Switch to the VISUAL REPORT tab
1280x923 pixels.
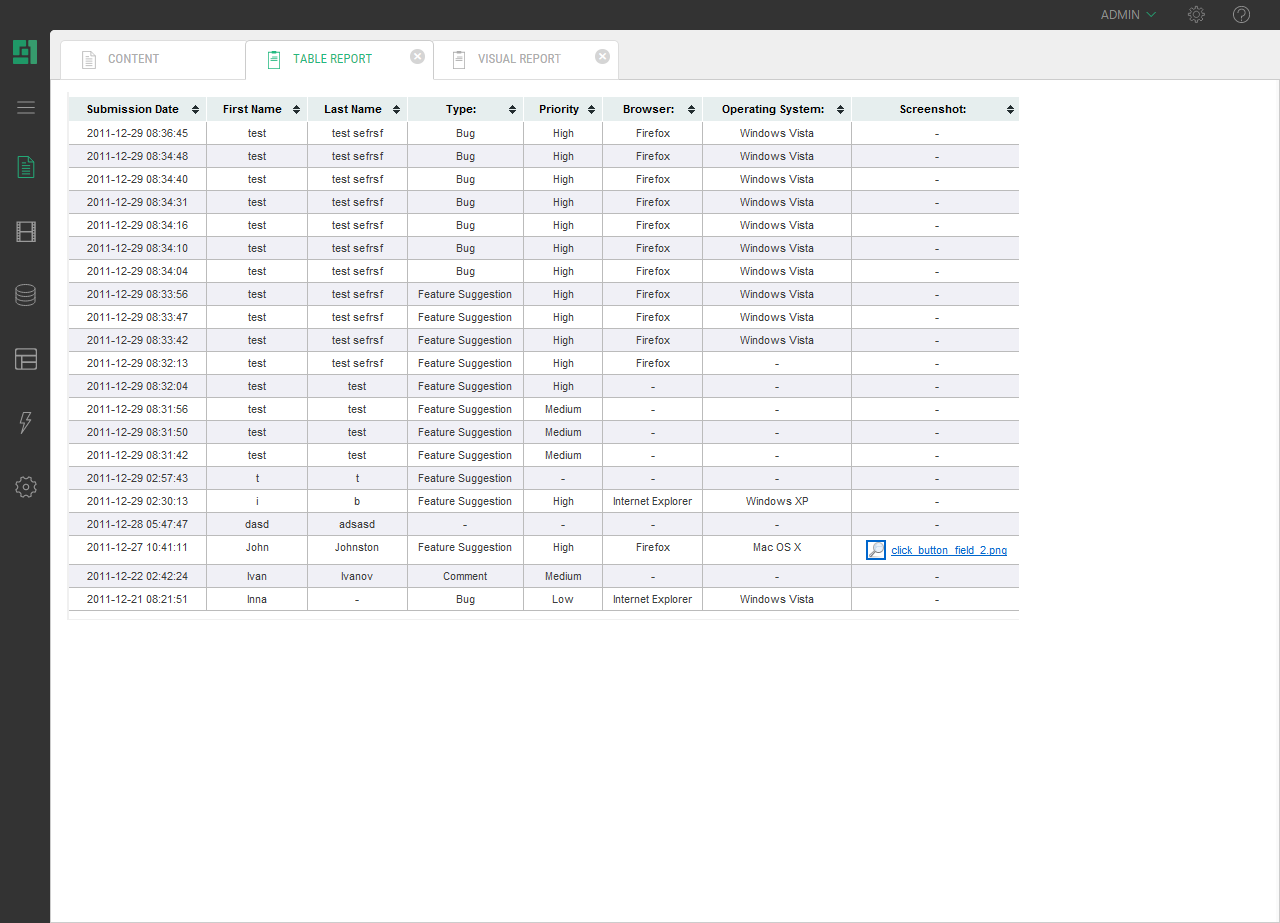click(519, 59)
